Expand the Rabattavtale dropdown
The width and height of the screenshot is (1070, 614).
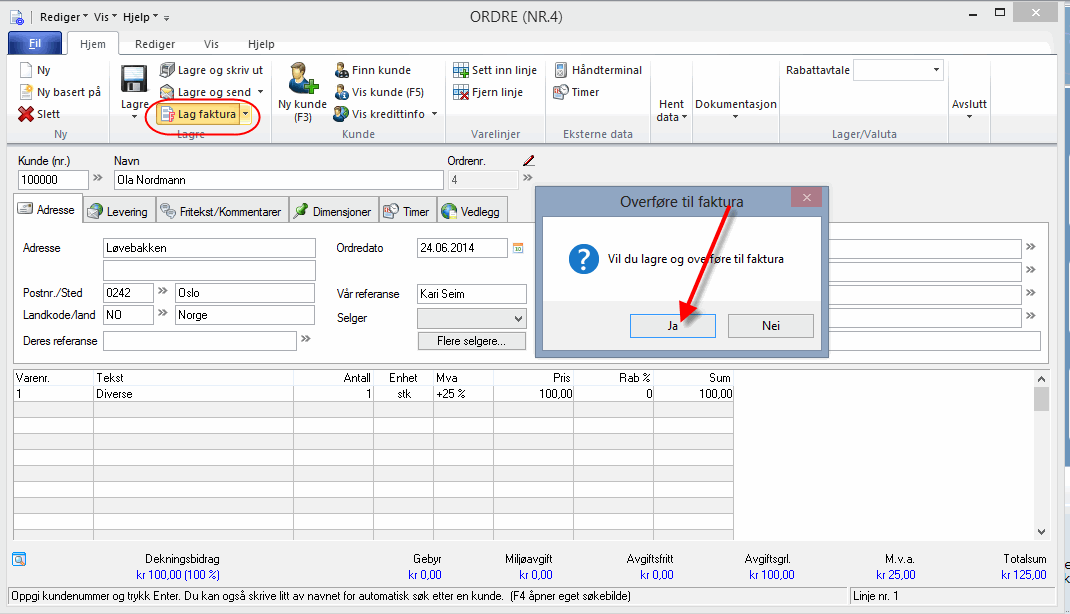click(x=936, y=70)
